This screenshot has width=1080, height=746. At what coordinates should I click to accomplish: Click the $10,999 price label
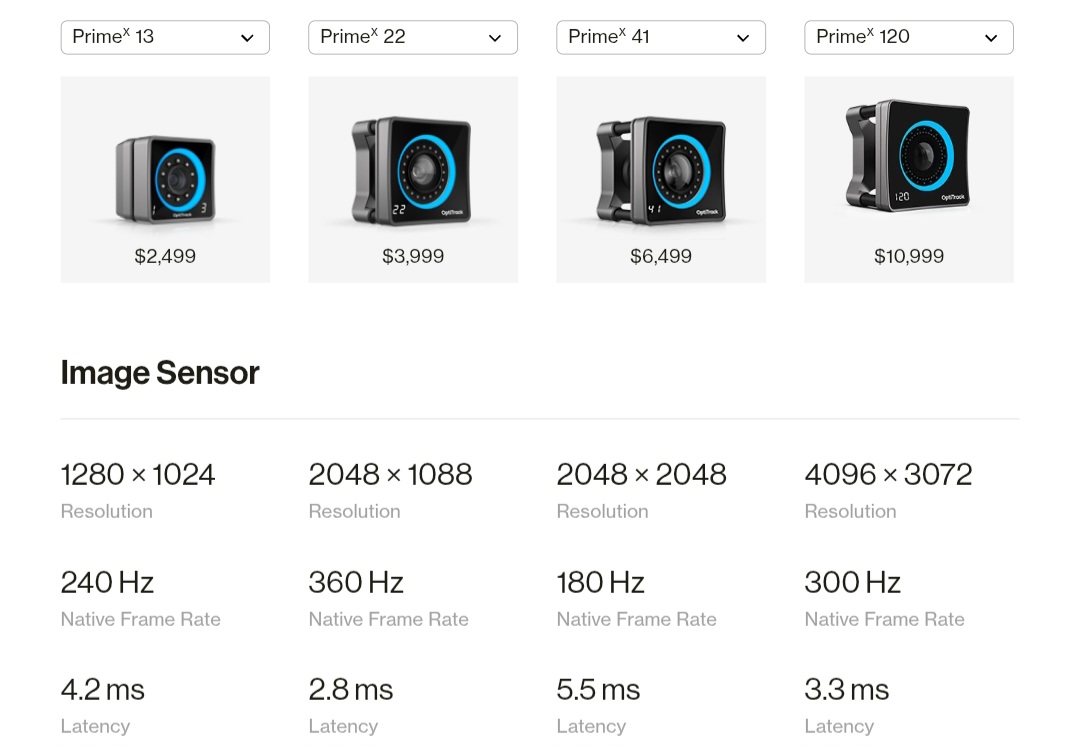tap(909, 256)
